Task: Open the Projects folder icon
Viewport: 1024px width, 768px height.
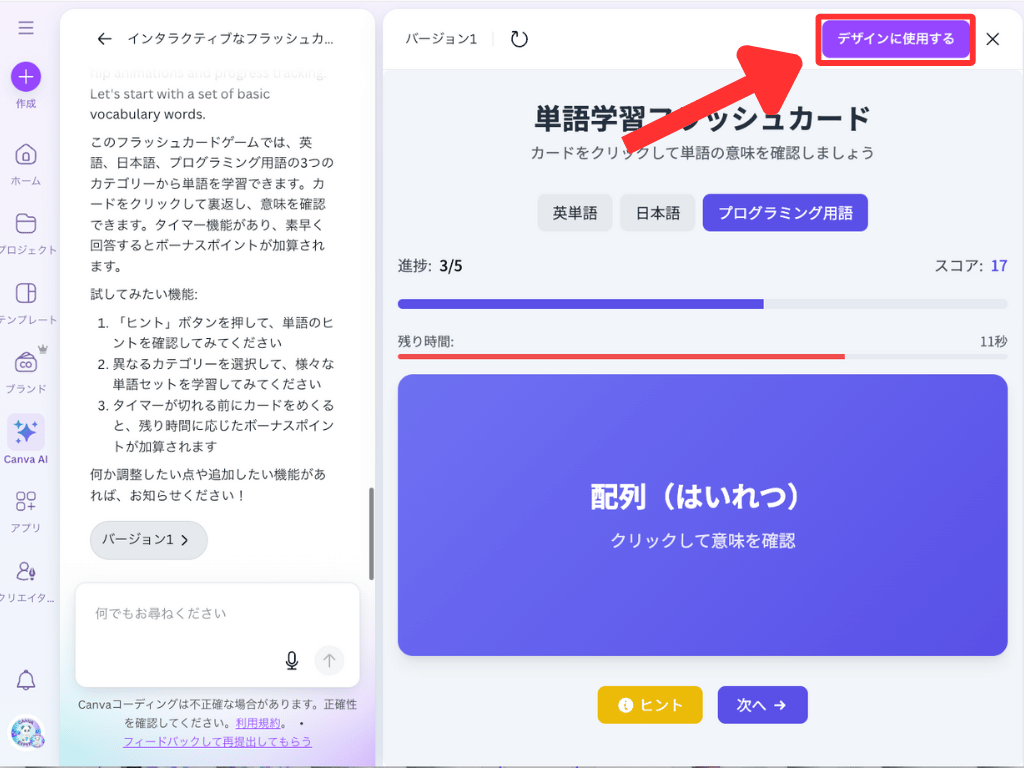Action: pyautogui.click(x=26, y=223)
